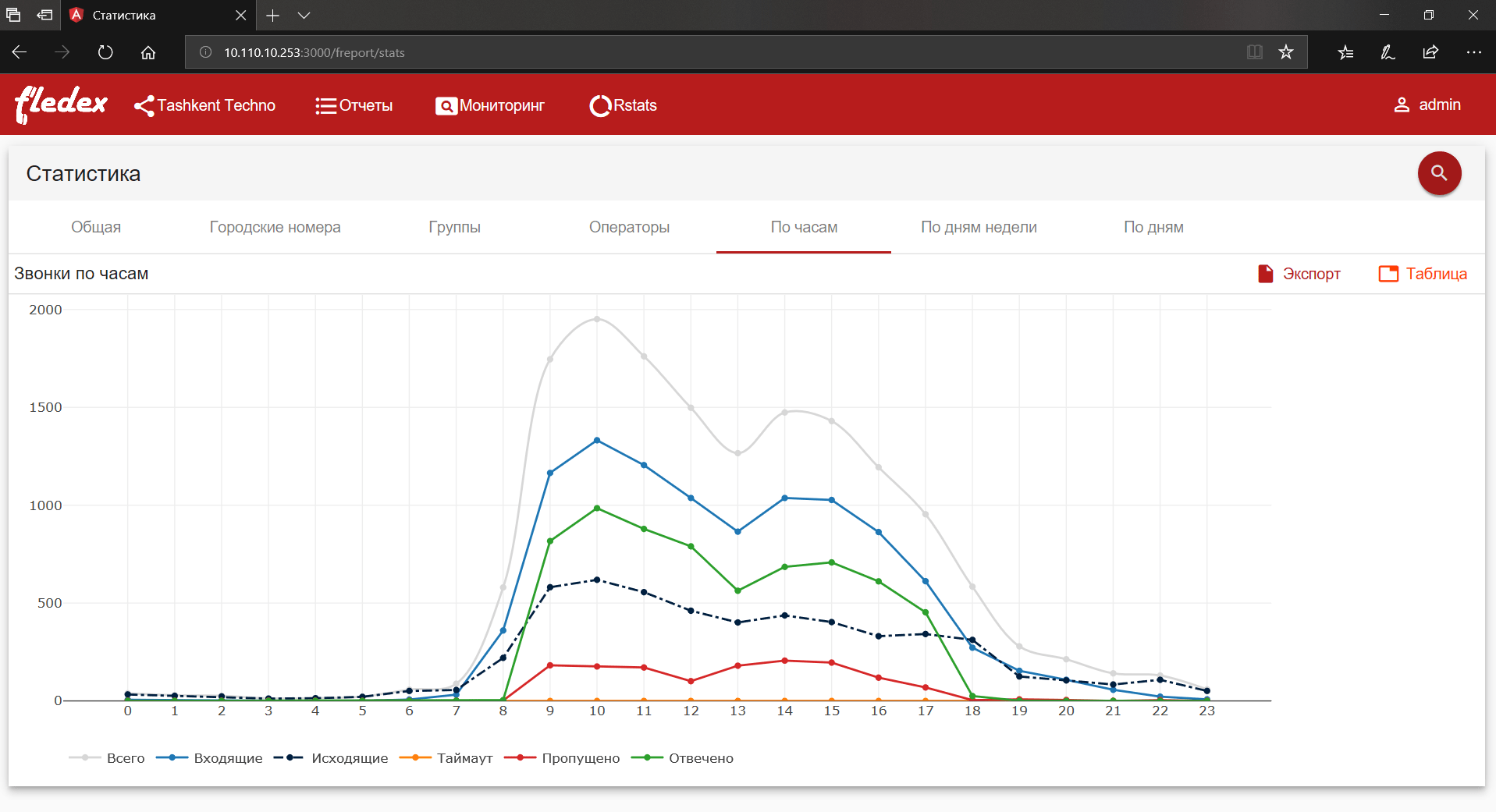Select the Городские номера tab
1496x812 pixels.
pyautogui.click(x=275, y=227)
